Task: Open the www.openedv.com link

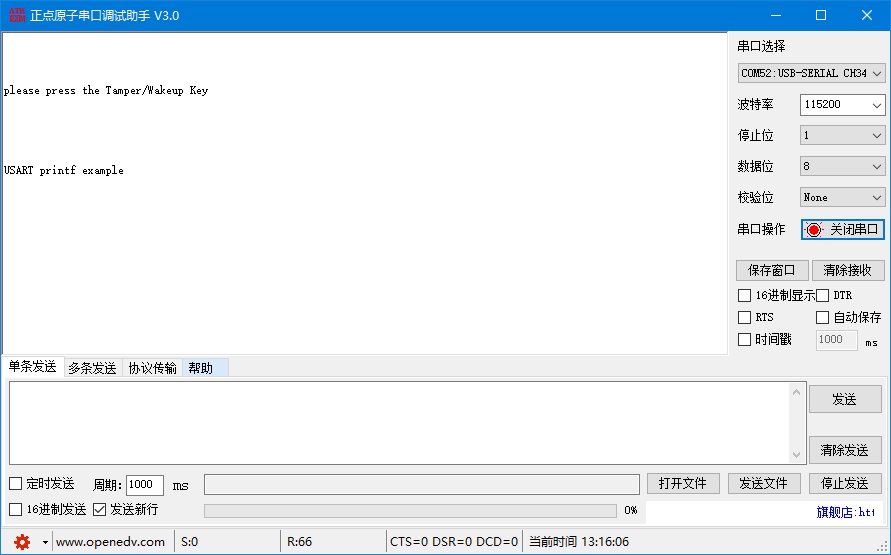Action: coord(110,542)
